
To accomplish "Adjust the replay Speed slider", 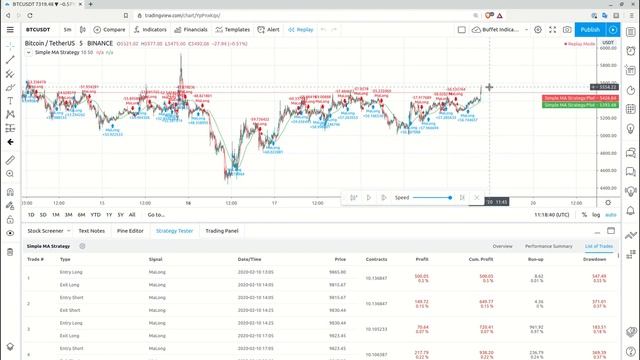I will 432,198.
